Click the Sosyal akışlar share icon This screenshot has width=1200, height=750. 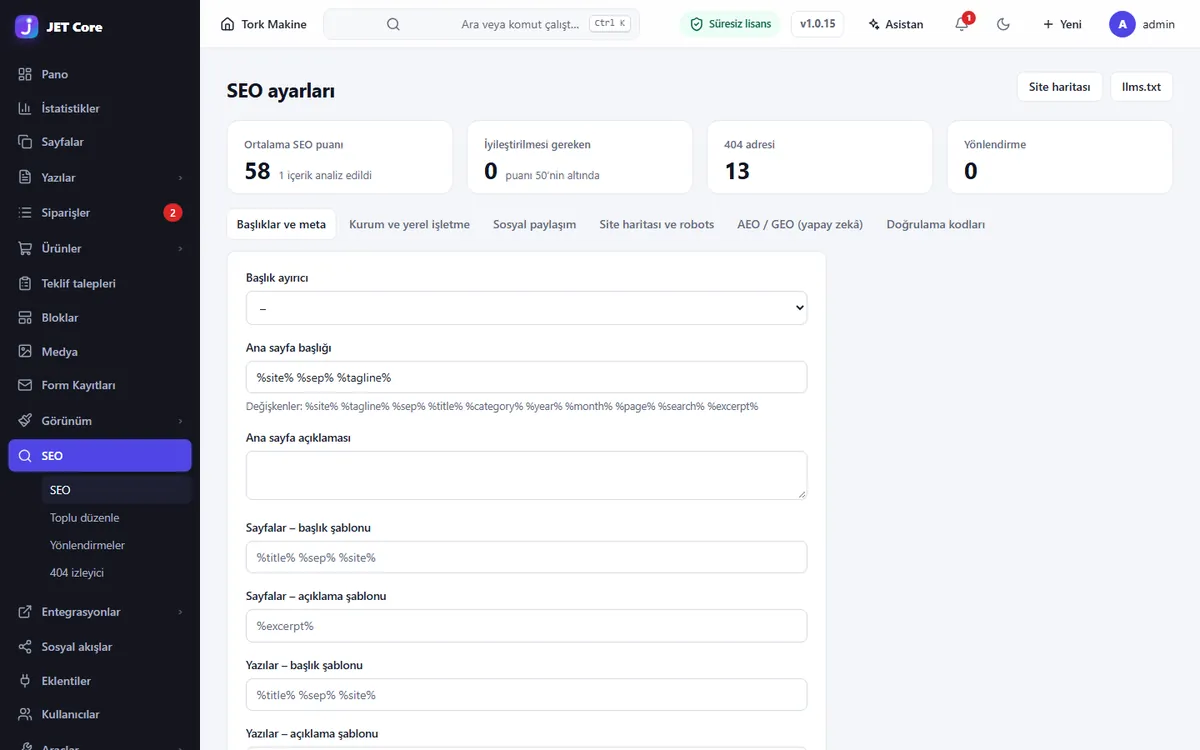pyautogui.click(x=25, y=647)
